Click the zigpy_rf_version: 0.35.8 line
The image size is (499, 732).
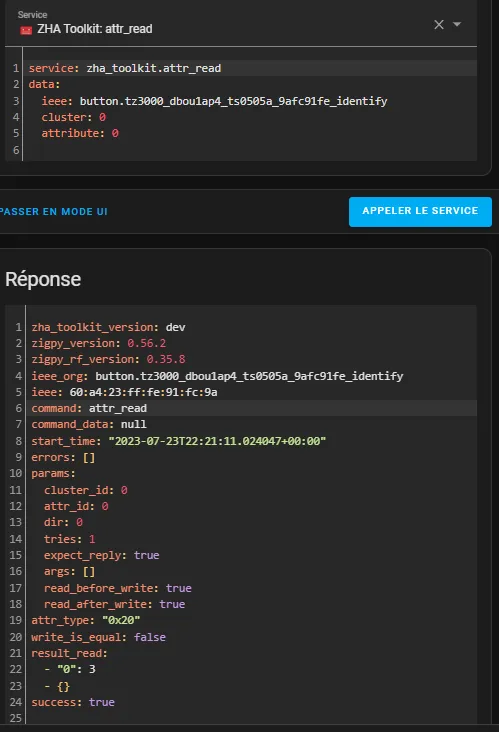click(108, 359)
